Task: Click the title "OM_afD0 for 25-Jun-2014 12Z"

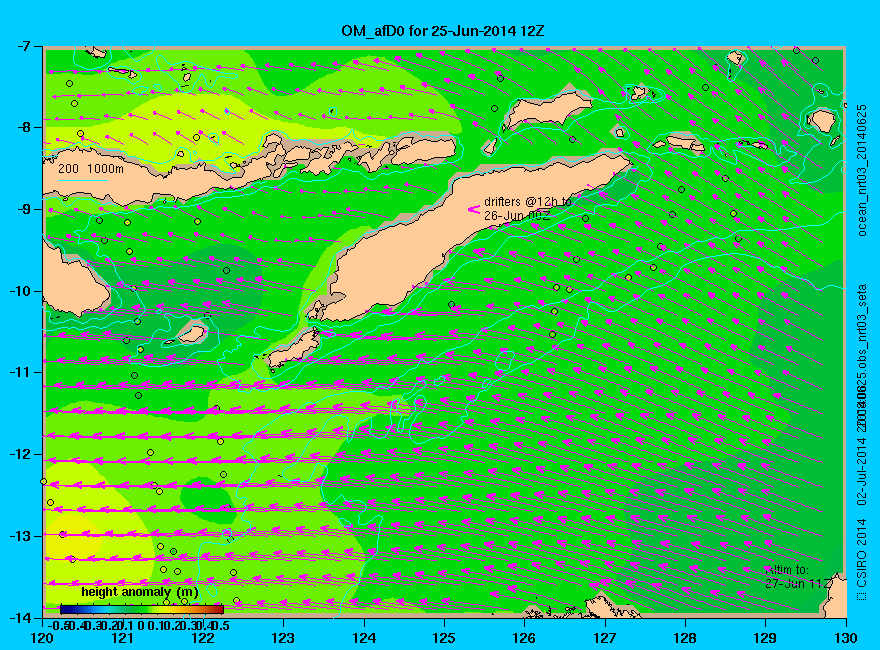Action: coord(443,31)
